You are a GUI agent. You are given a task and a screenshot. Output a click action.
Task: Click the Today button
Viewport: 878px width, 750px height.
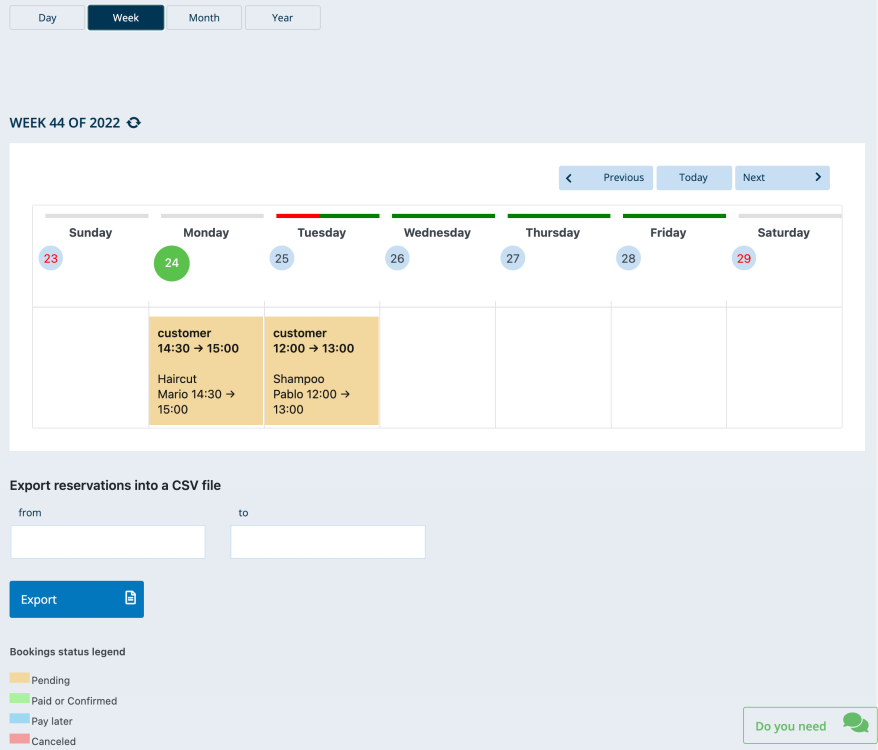[693, 177]
